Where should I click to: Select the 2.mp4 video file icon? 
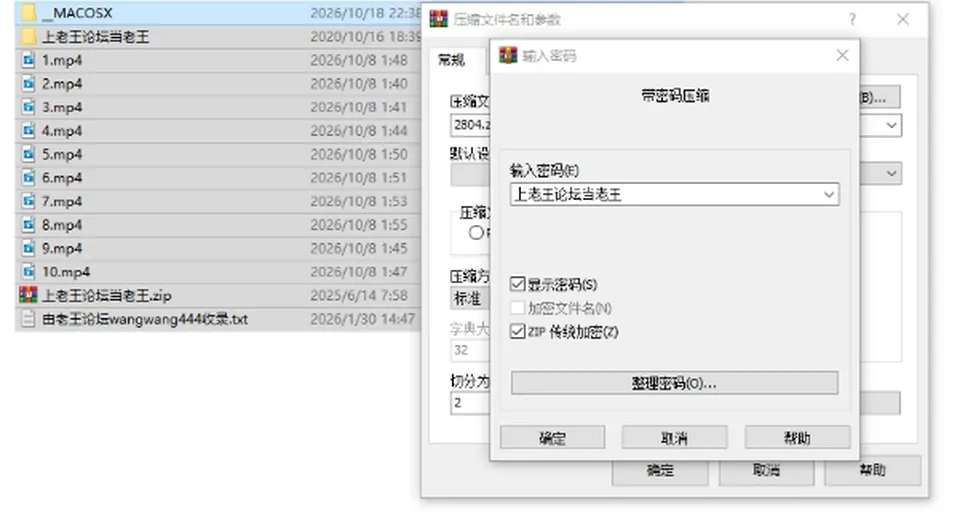click(28, 83)
